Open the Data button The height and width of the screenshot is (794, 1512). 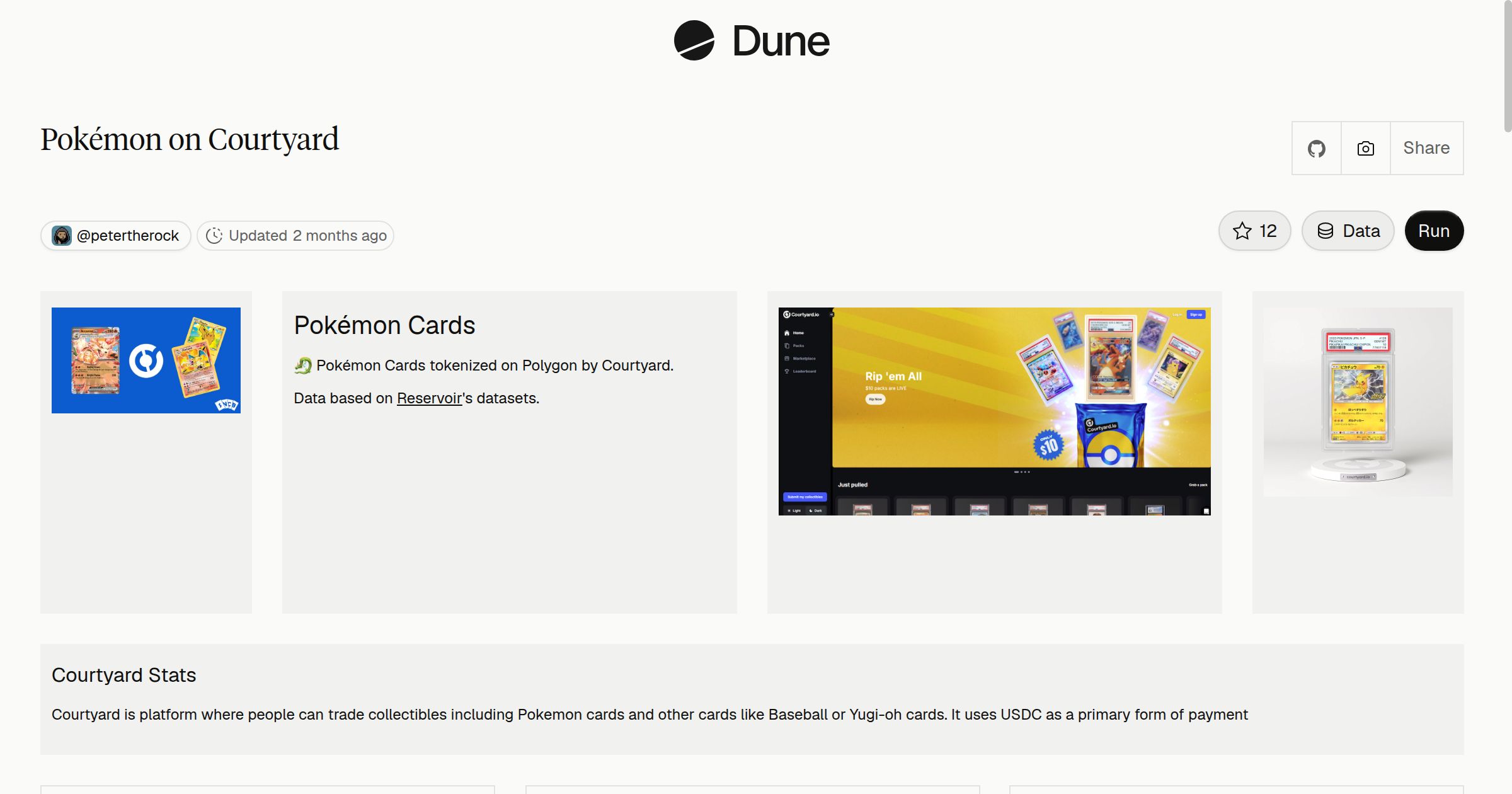tap(1348, 231)
